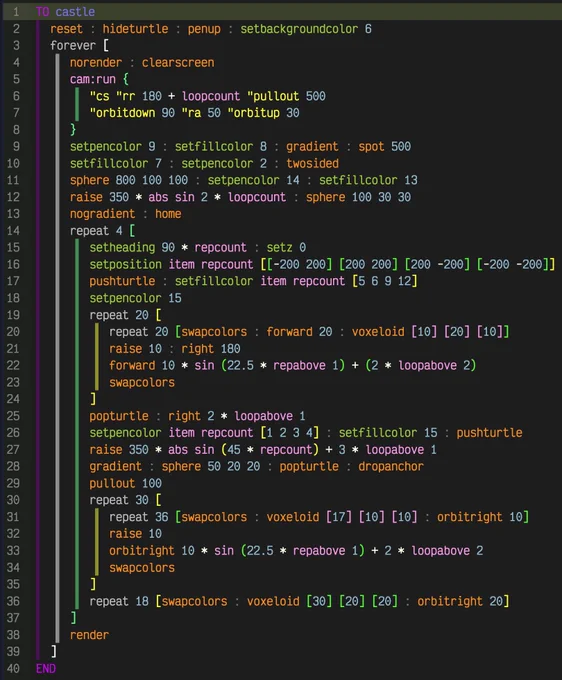Click "sphere 100 30 30"
562x680 pixels.
(x=358, y=197)
